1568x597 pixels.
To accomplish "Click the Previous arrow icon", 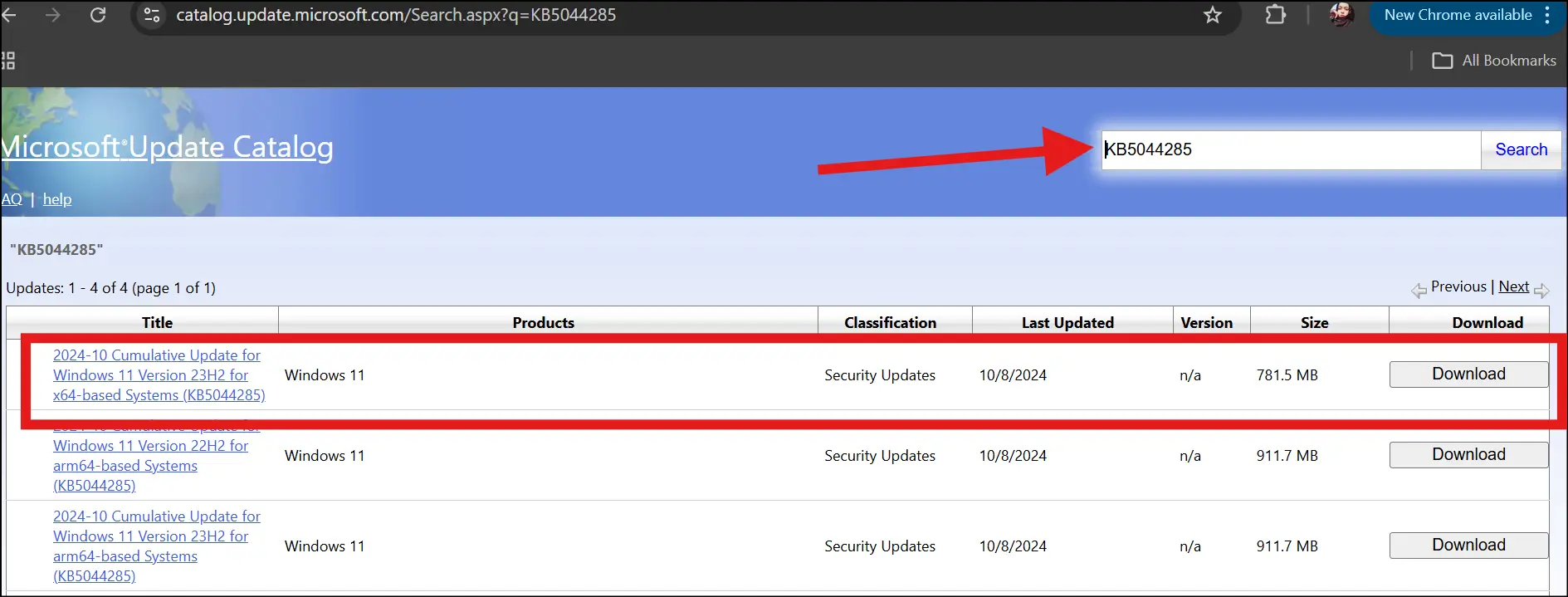I will [x=1419, y=290].
